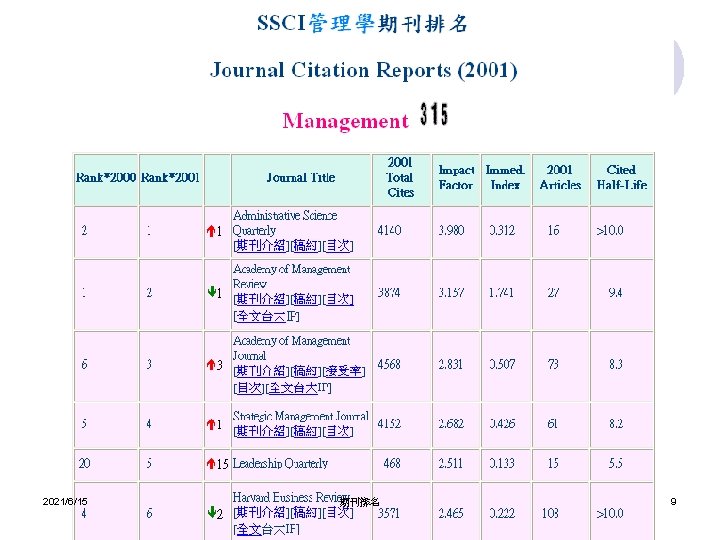Open 稿約 link for Academy of Management Review
This screenshot has width=720, height=540.
tap(306, 299)
